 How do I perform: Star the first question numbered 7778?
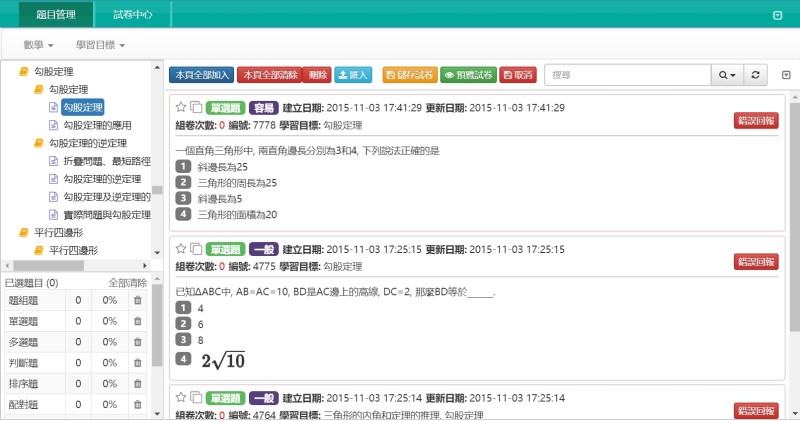pos(181,107)
